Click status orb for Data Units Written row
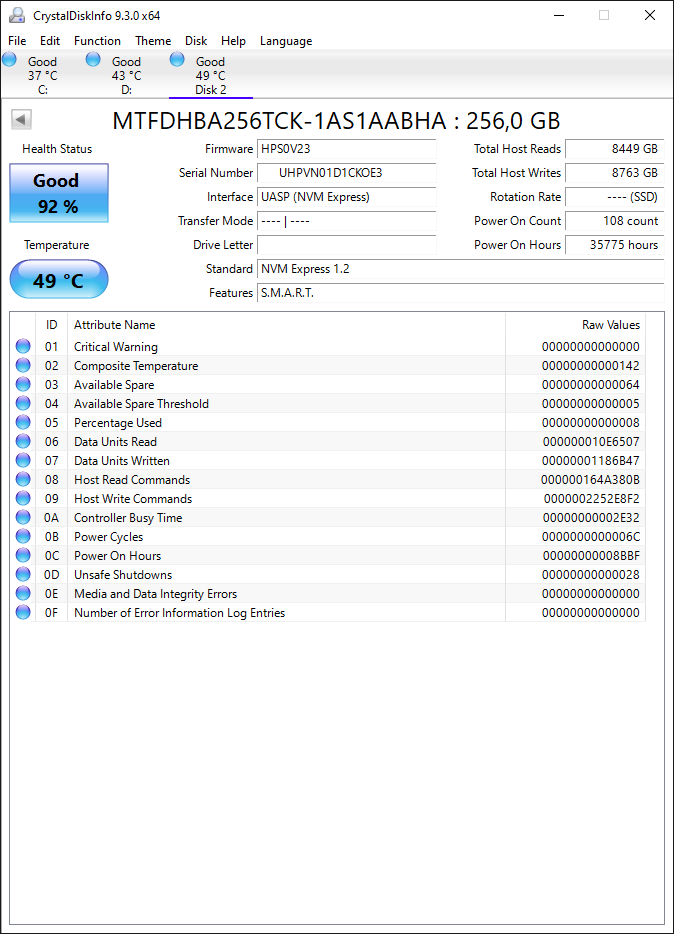The height and width of the screenshot is (934, 674). pos(23,460)
